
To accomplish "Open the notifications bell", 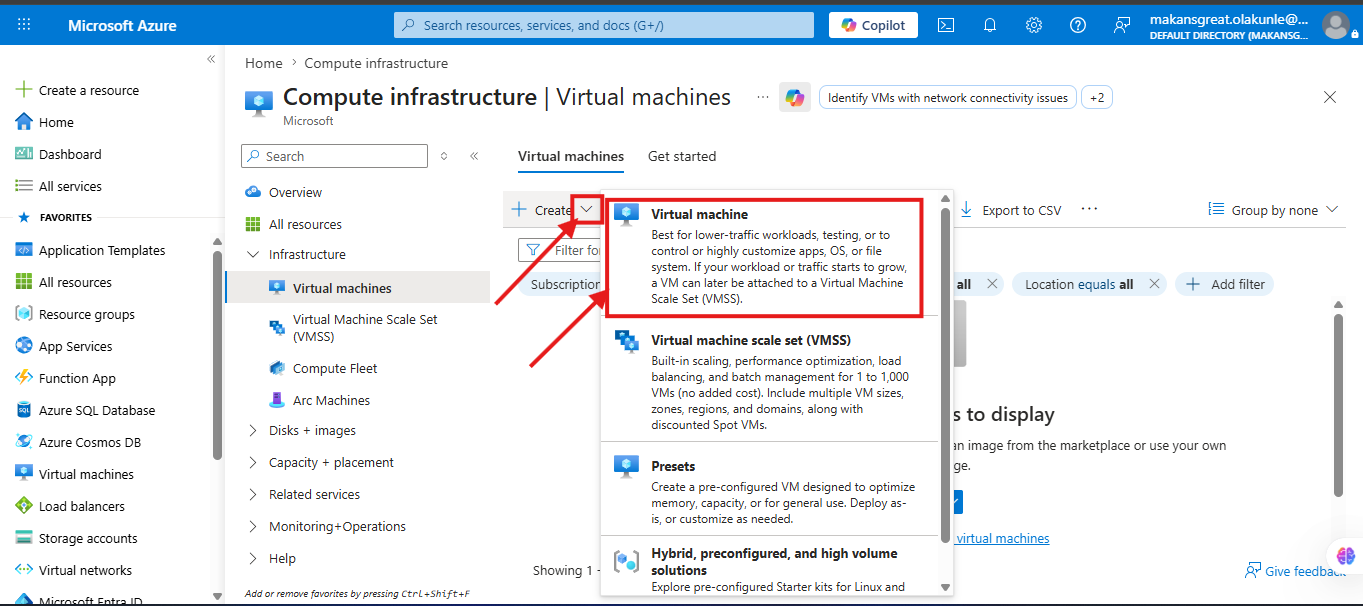I will point(990,25).
